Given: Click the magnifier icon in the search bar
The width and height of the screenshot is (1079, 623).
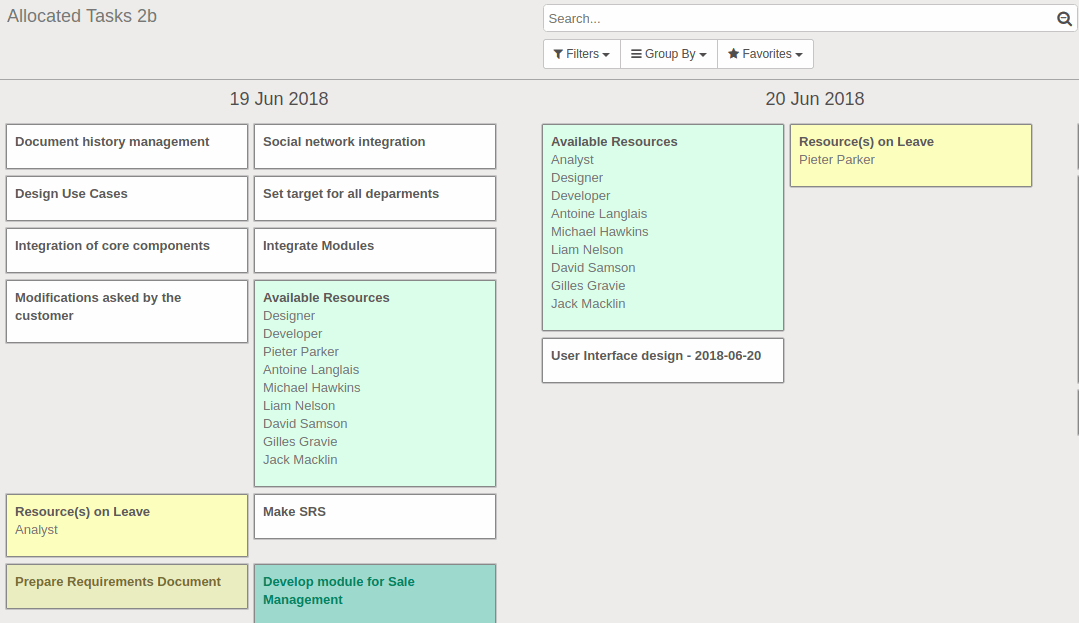Looking at the screenshot, I should point(1063,18).
